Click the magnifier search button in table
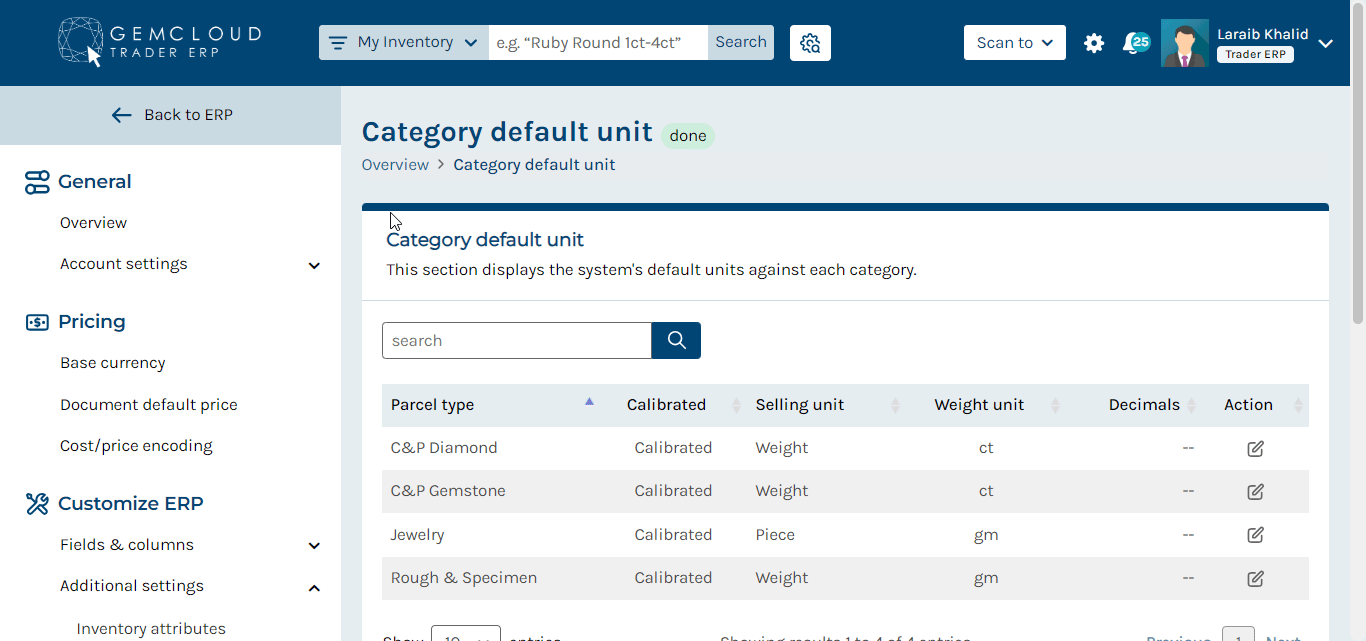The width and height of the screenshot is (1366, 641). coord(676,340)
